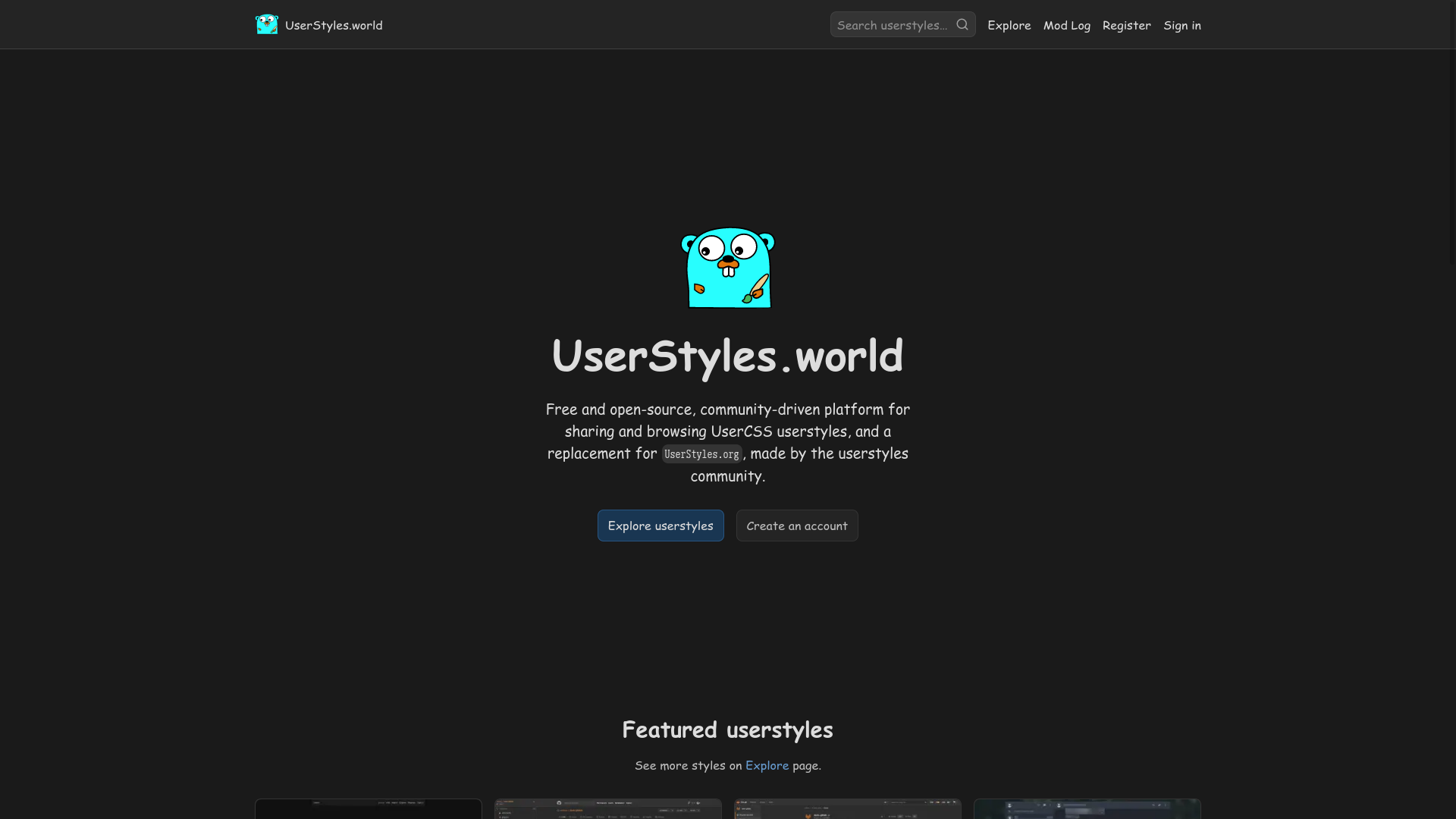The height and width of the screenshot is (819, 1456).
Task: Click the UserStyles.world site name text
Action: (x=334, y=24)
